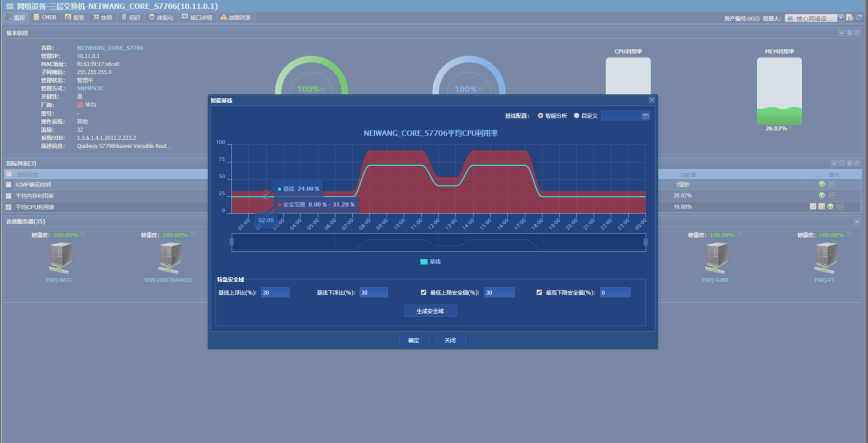Edit the 基线下浮比(%) field
Viewport: 868px width, 443px height.
click(x=373, y=292)
